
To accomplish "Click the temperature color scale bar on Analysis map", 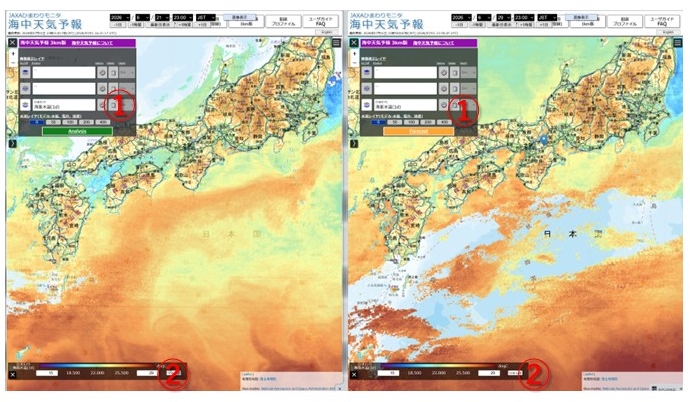I will (x=97, y=365).
